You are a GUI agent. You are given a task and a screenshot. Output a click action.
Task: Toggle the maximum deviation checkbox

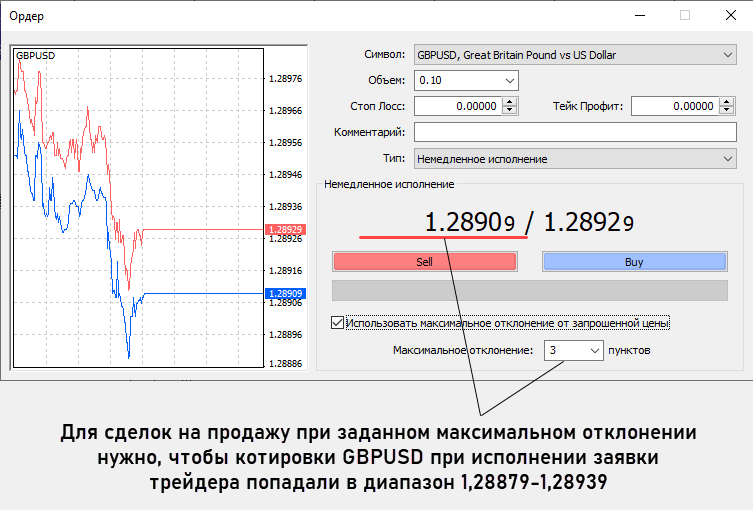pyautogui.click(x=337, y=323)
